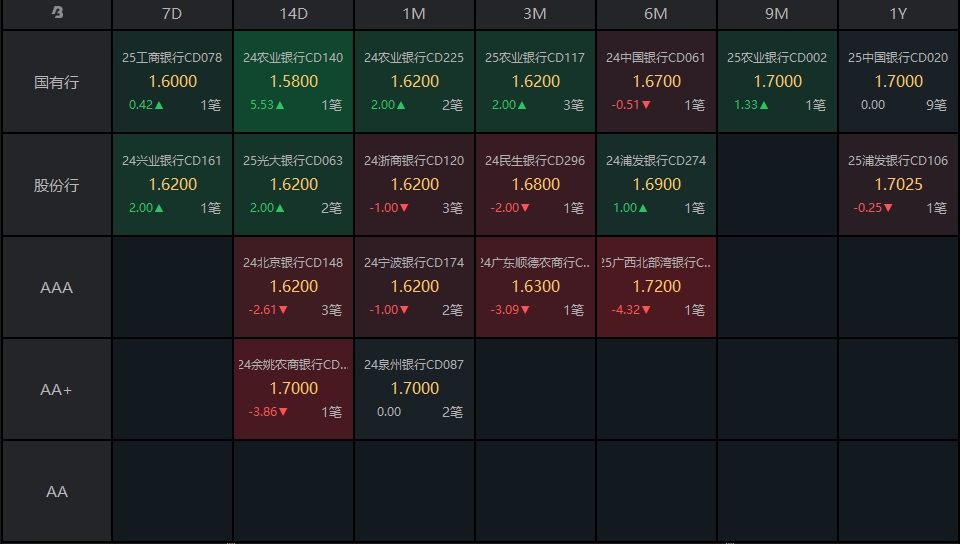Viewport: 960px width, 544px height.
Task: Click the 1.5800 yield value
Action: coord(294,81)
